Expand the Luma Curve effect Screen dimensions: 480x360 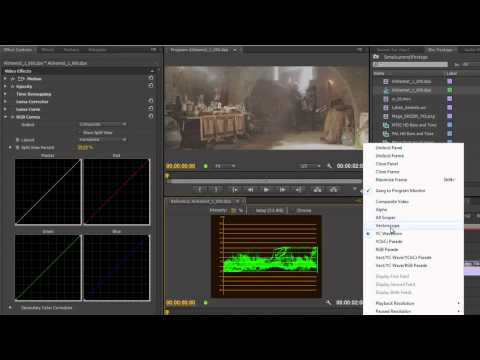pyautogui.click(x=5, y=109)
